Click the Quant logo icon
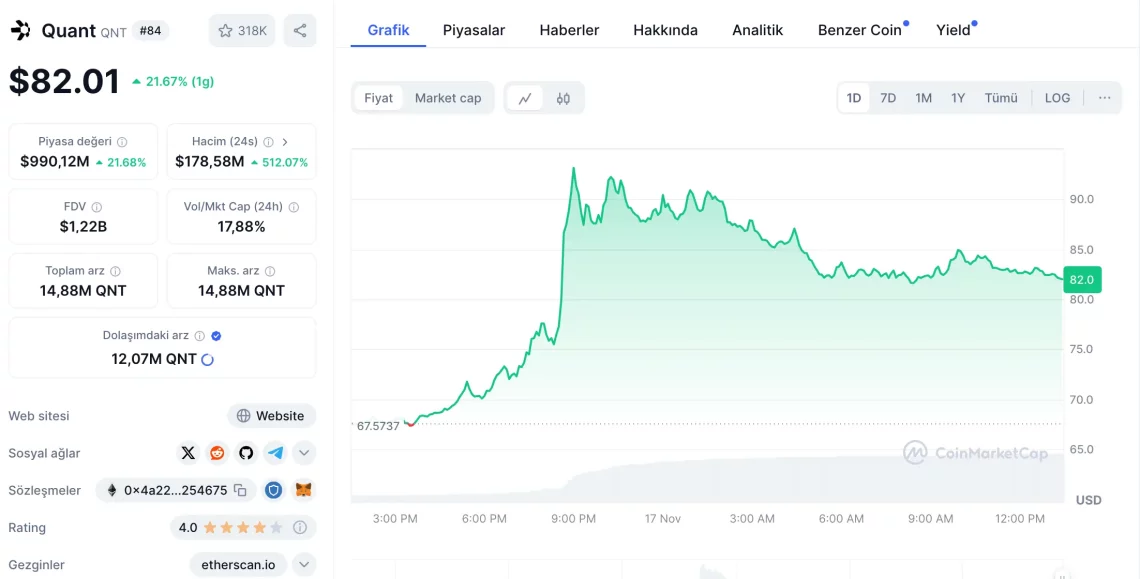Image resolution: width=1140 pixels, height=579 pixels. click(x=20, y=31)
